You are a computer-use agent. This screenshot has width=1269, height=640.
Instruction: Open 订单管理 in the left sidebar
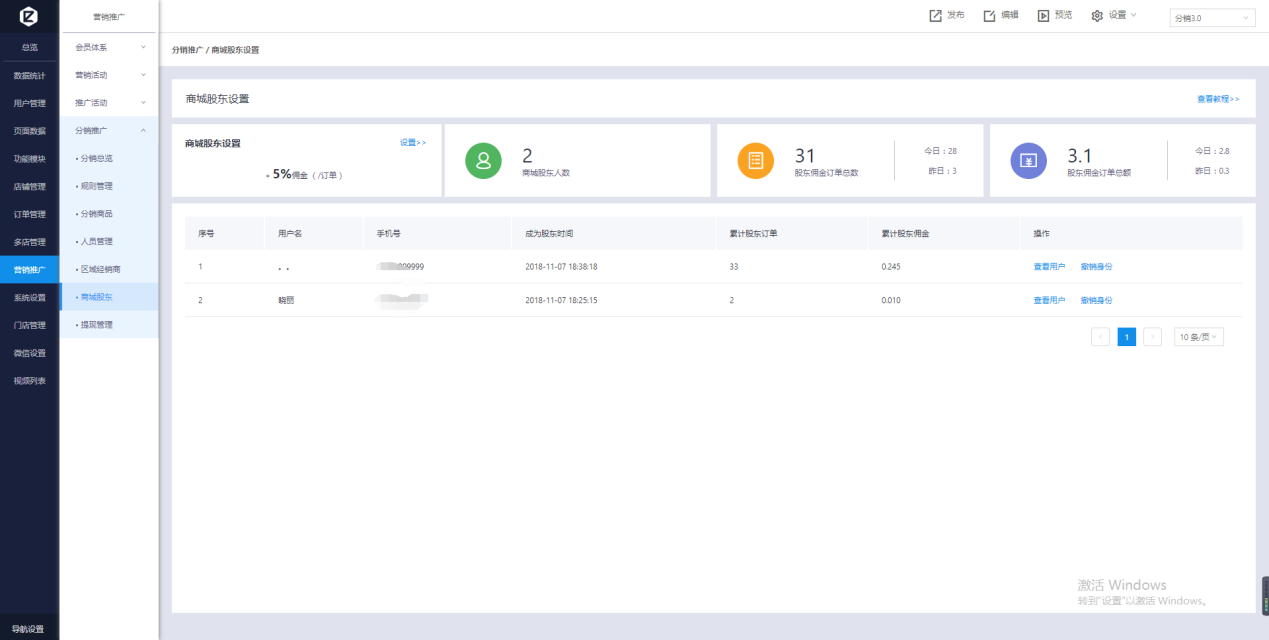tap(29, 214)
